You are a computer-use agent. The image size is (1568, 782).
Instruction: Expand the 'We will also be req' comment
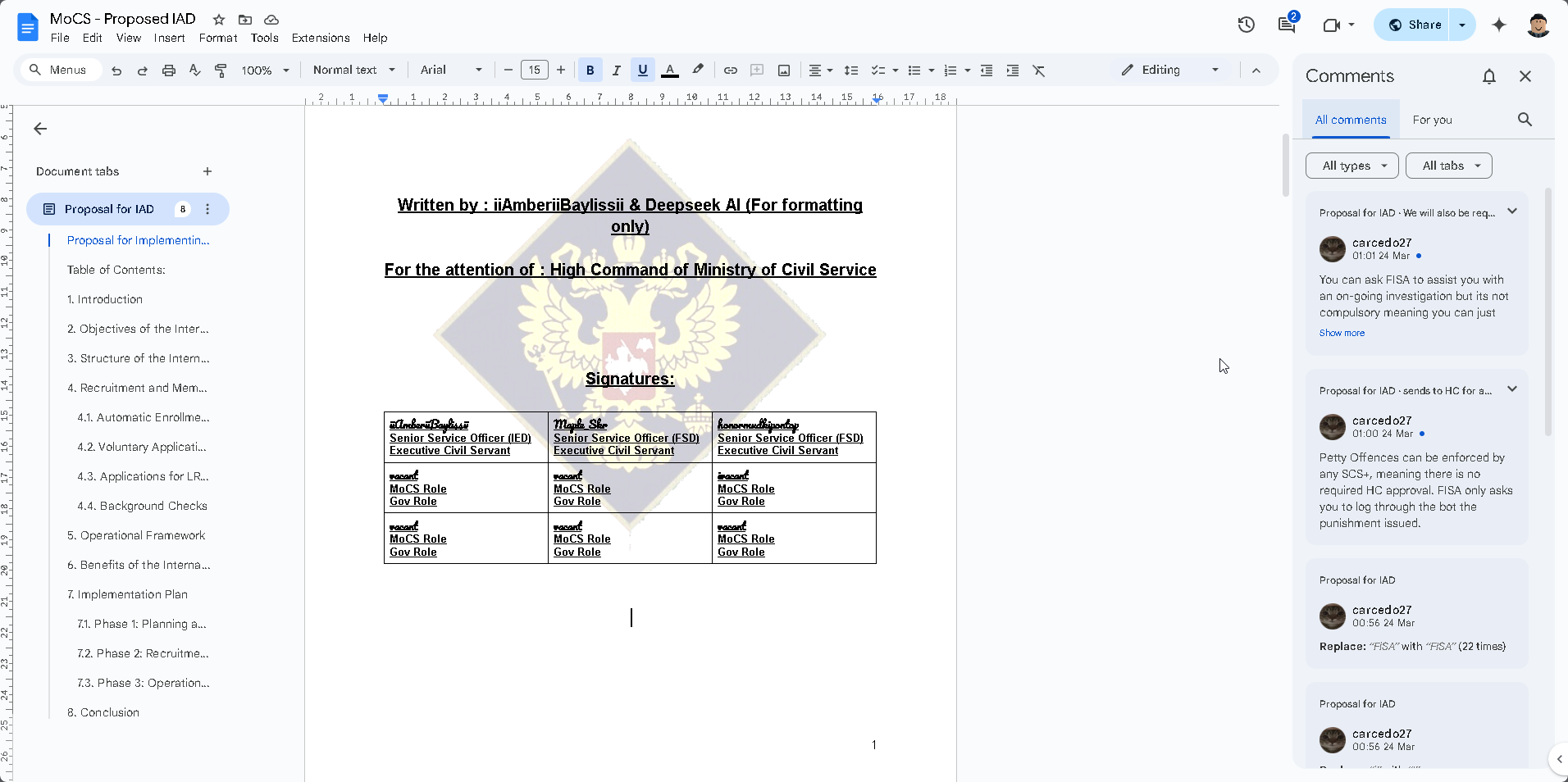tap(1512, 211)
